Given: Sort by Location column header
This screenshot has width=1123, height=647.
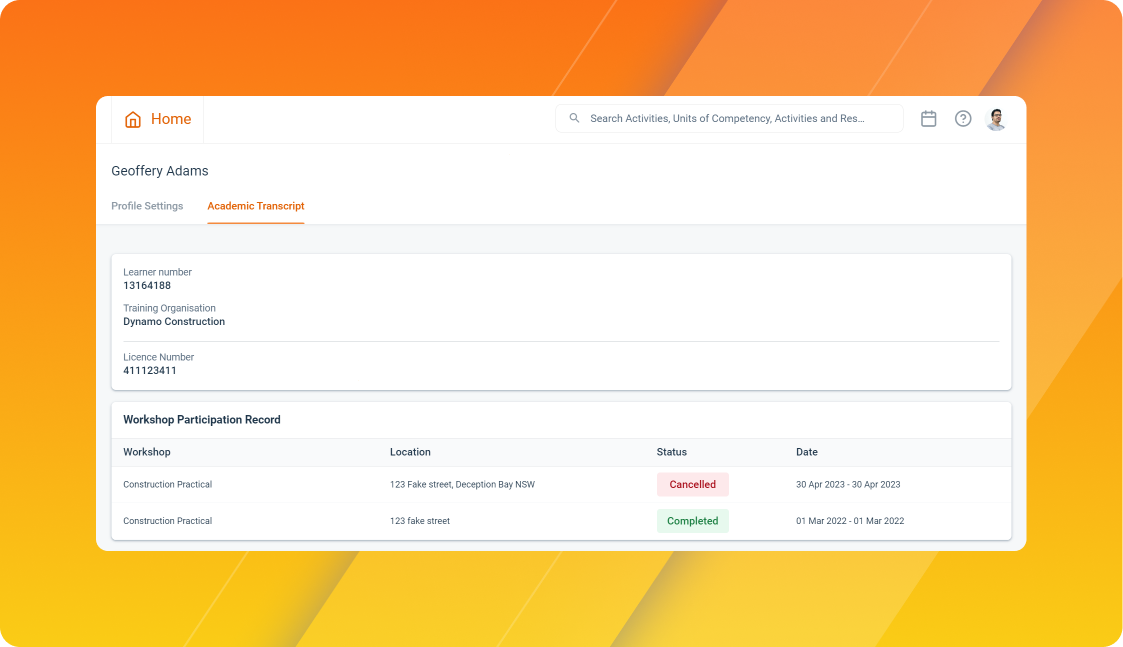Looking at the screenshot, I should click(410, 452).
